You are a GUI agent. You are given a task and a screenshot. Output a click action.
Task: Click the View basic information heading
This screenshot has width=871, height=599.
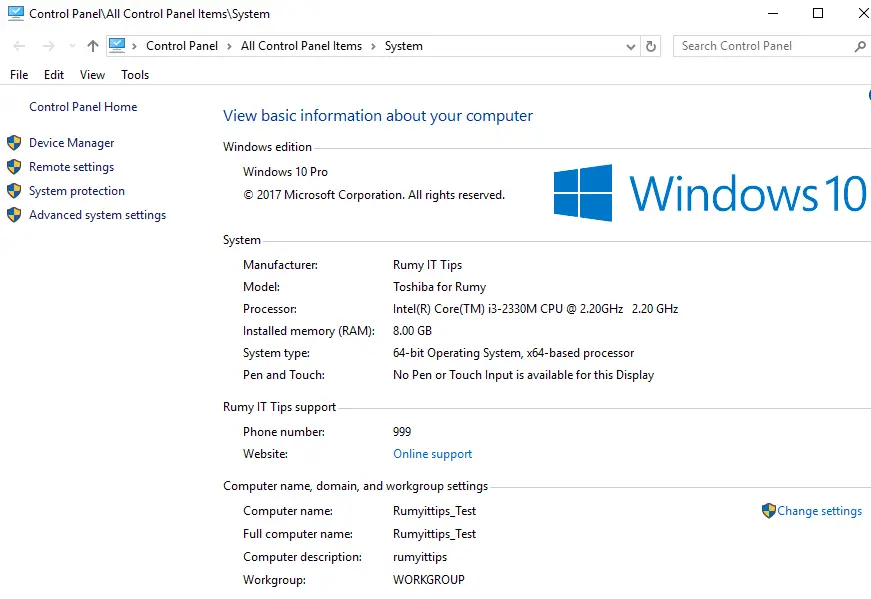point(378,116)
